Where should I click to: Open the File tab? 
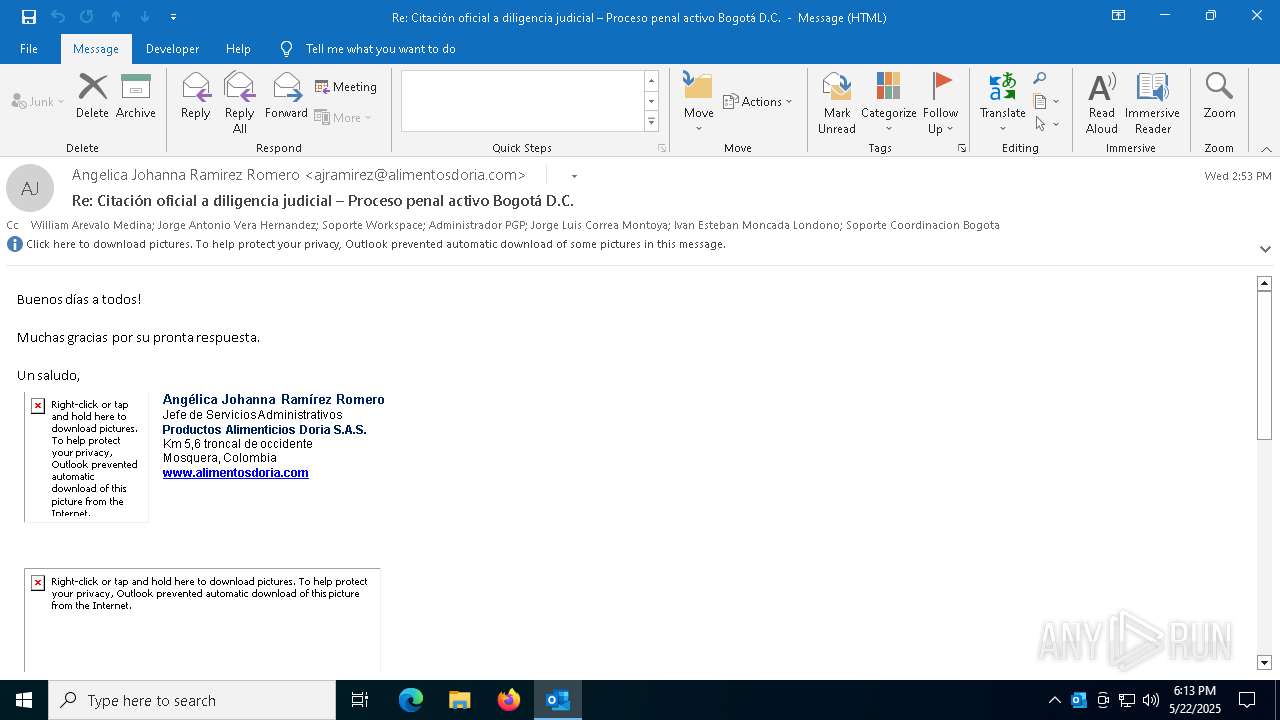point(29,48)
